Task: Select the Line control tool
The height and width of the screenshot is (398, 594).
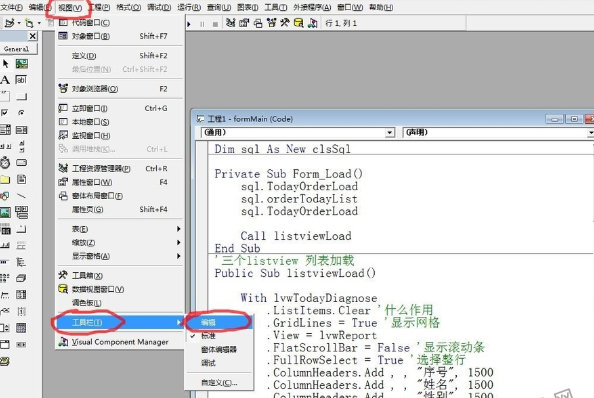Action: coord(21,196)
